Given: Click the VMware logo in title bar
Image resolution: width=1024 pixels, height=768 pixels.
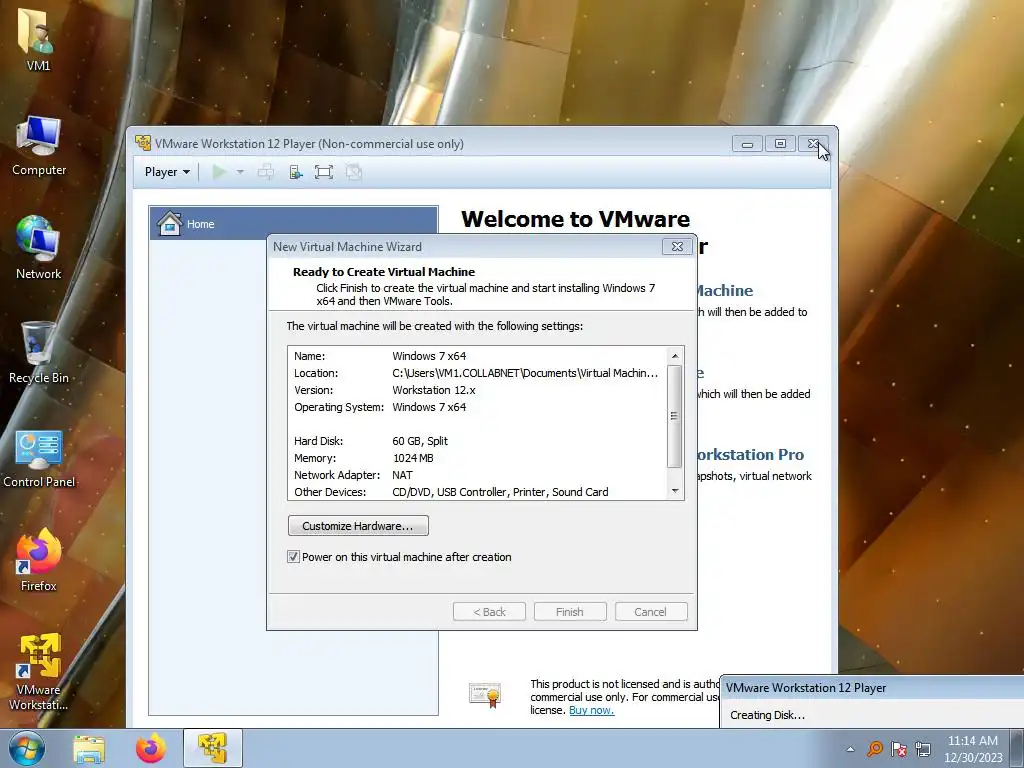Looking at the screenshot, I should click(143, 143).
